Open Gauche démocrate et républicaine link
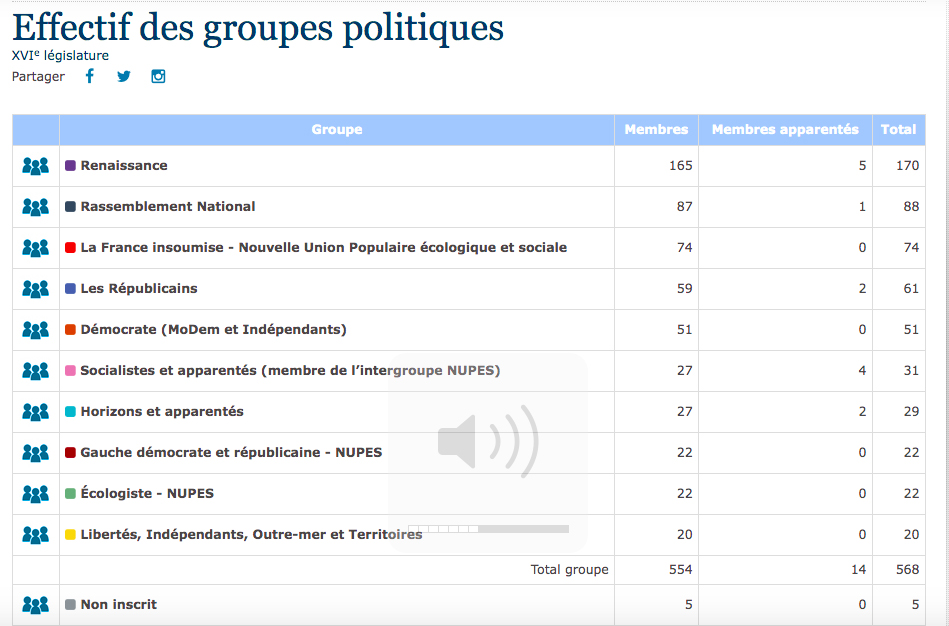The width and height of the screenshot is (949, 626). (x=231, y=452)
